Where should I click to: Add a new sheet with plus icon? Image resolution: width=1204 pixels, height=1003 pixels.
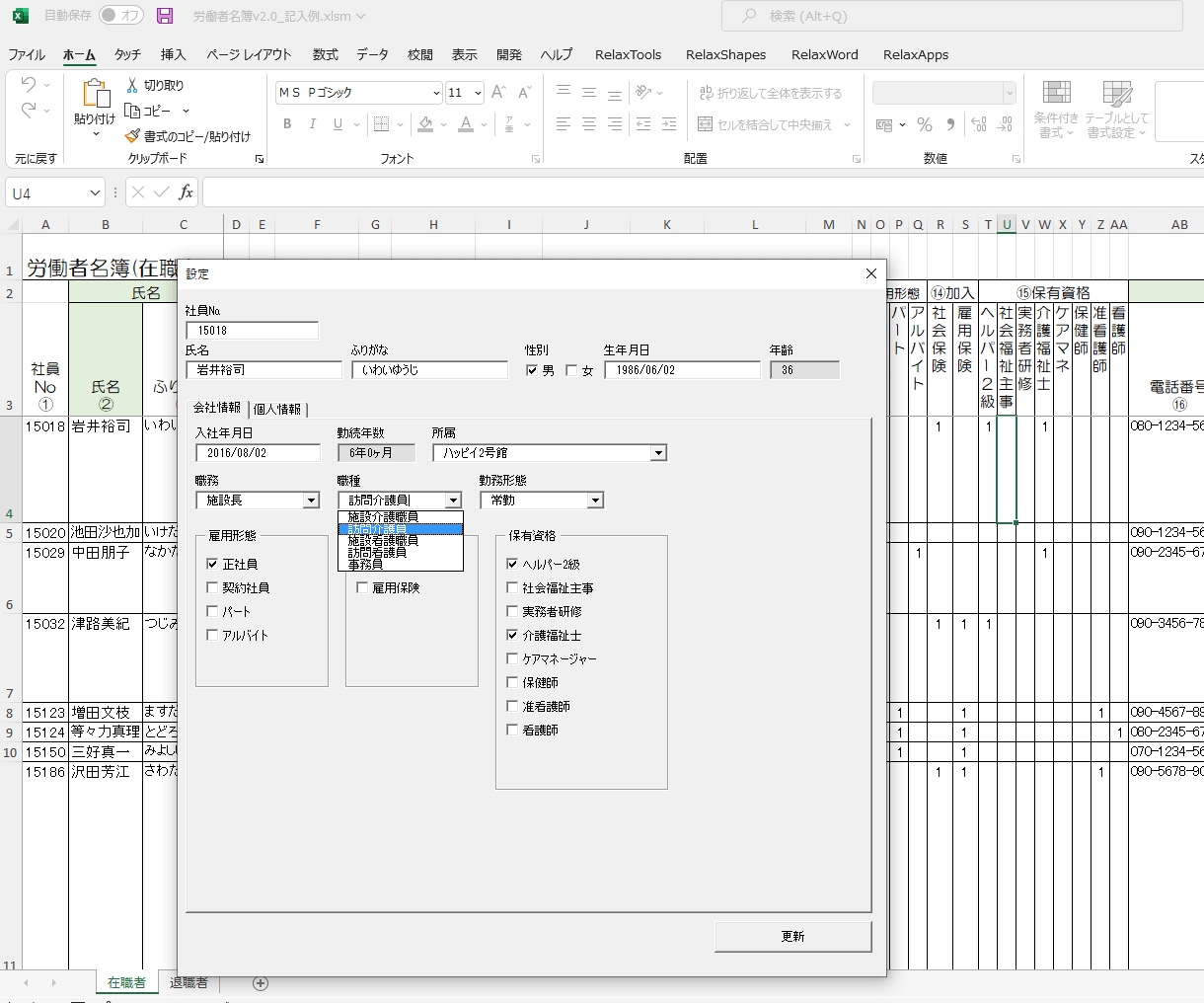pos(261,983)
